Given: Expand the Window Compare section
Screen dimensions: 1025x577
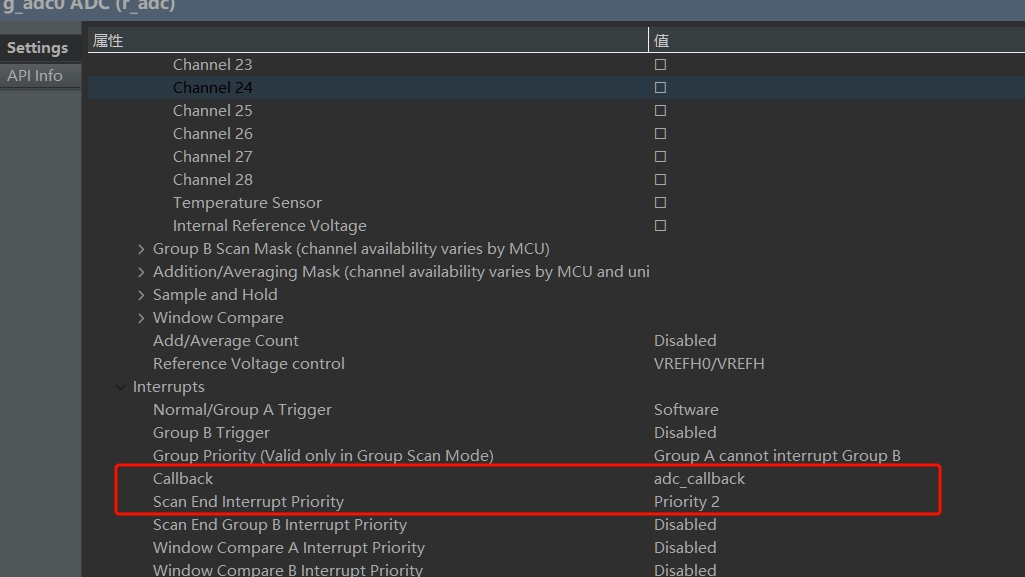Looking at the screenshot, I should point(141,318).
